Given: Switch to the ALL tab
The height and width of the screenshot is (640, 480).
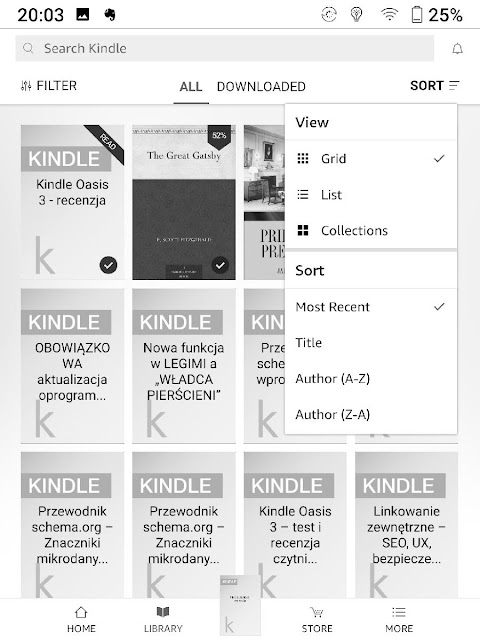Looking at the screenshot, I should (191, 87).
